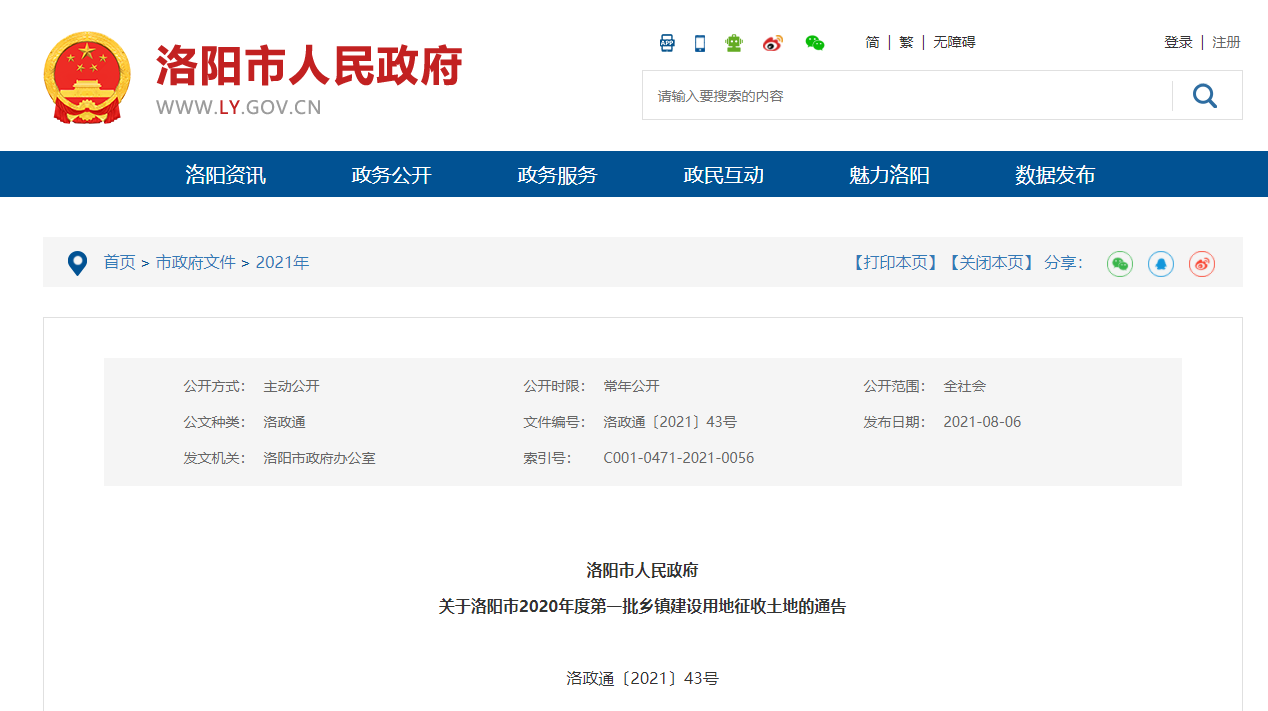Open the 政务公开 navigation menu
The width and height of the screenshot is (1268, 711).
392,175
